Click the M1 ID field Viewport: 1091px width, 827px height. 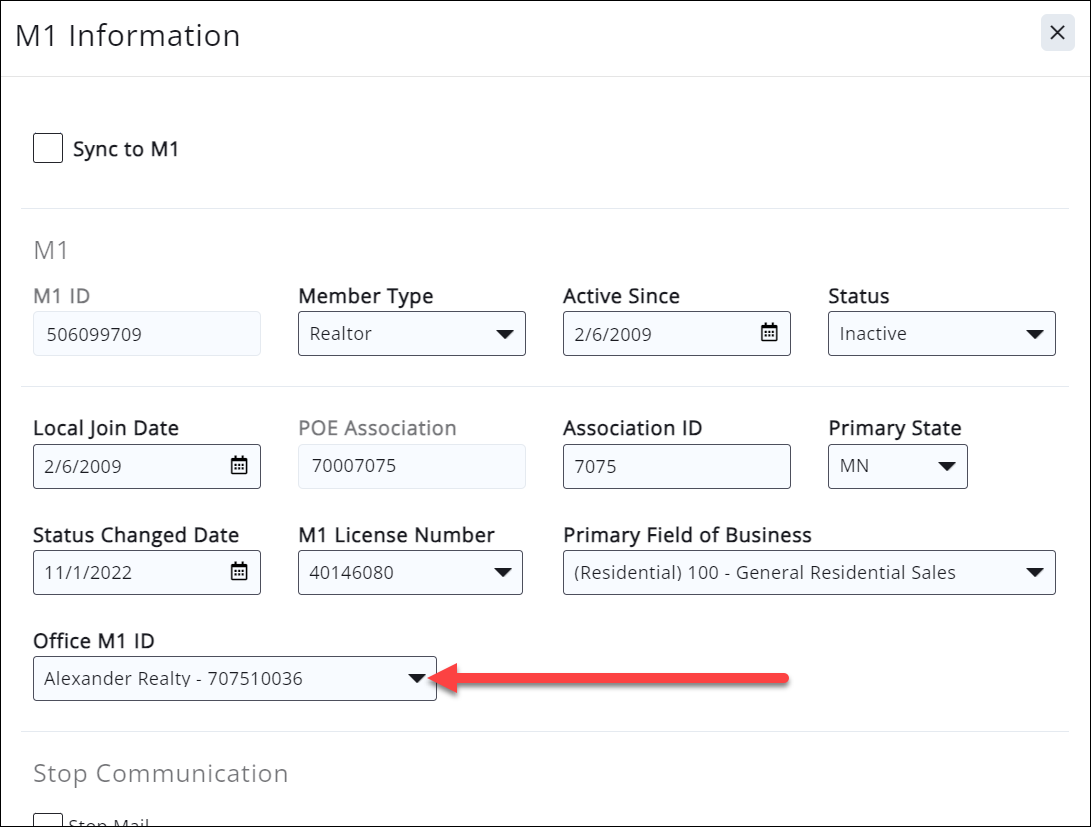click(146, 334)
